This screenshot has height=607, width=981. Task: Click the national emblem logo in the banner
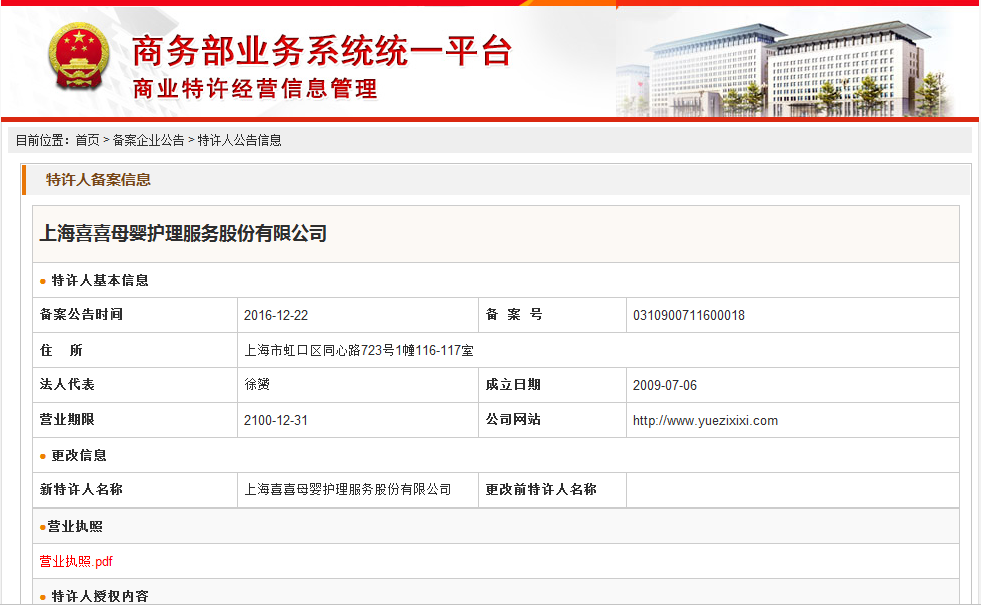click(82, 60)
